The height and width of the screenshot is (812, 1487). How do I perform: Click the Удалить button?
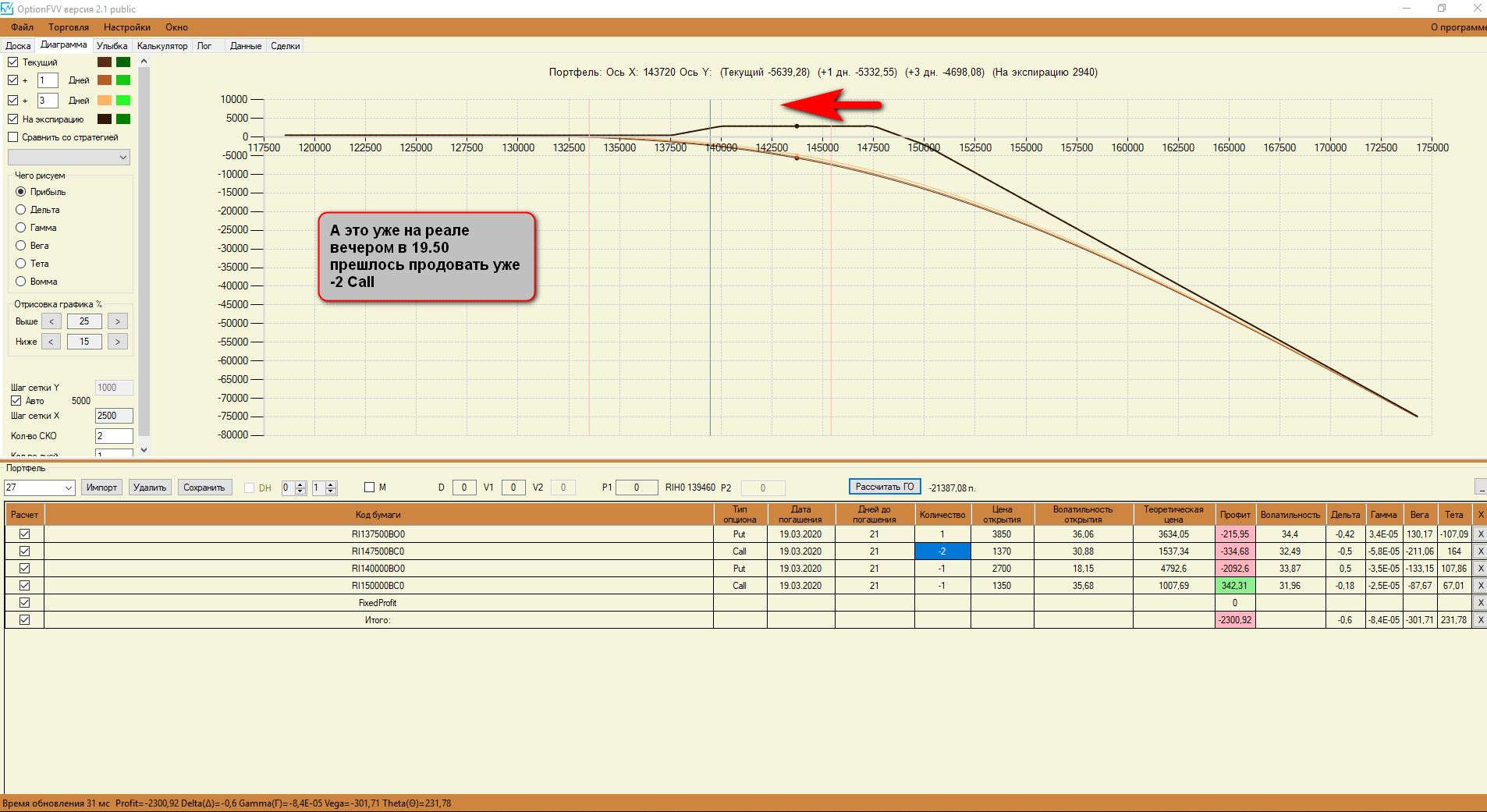(x=150, y=488)
